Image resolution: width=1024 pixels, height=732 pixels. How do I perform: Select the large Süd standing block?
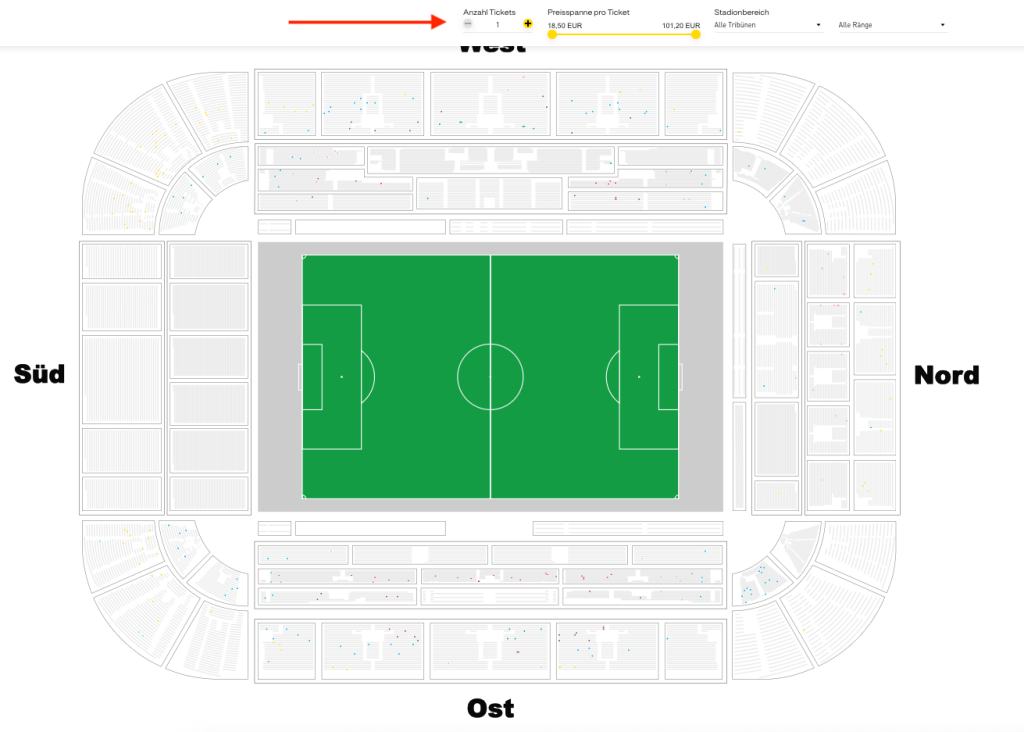point(122,380)
